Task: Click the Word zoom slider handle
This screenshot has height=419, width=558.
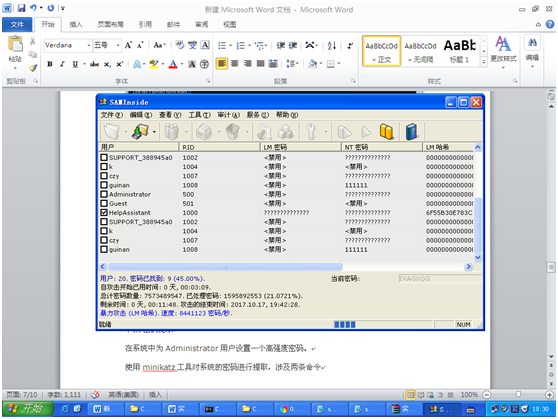Action: click(518, 394)
